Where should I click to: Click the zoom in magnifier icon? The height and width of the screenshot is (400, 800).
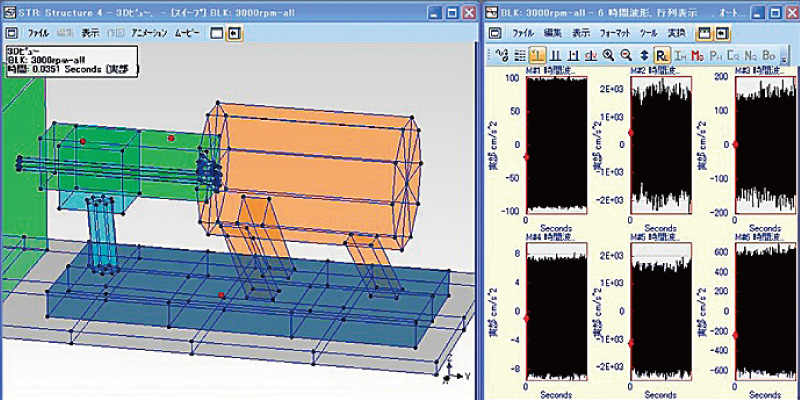tap(606, 56)
